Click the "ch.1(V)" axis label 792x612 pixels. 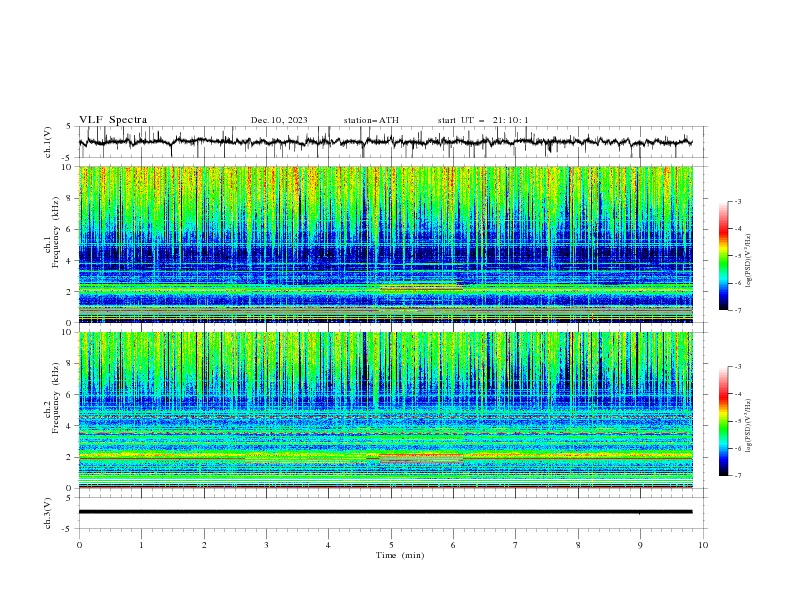(x=48, y=142)
